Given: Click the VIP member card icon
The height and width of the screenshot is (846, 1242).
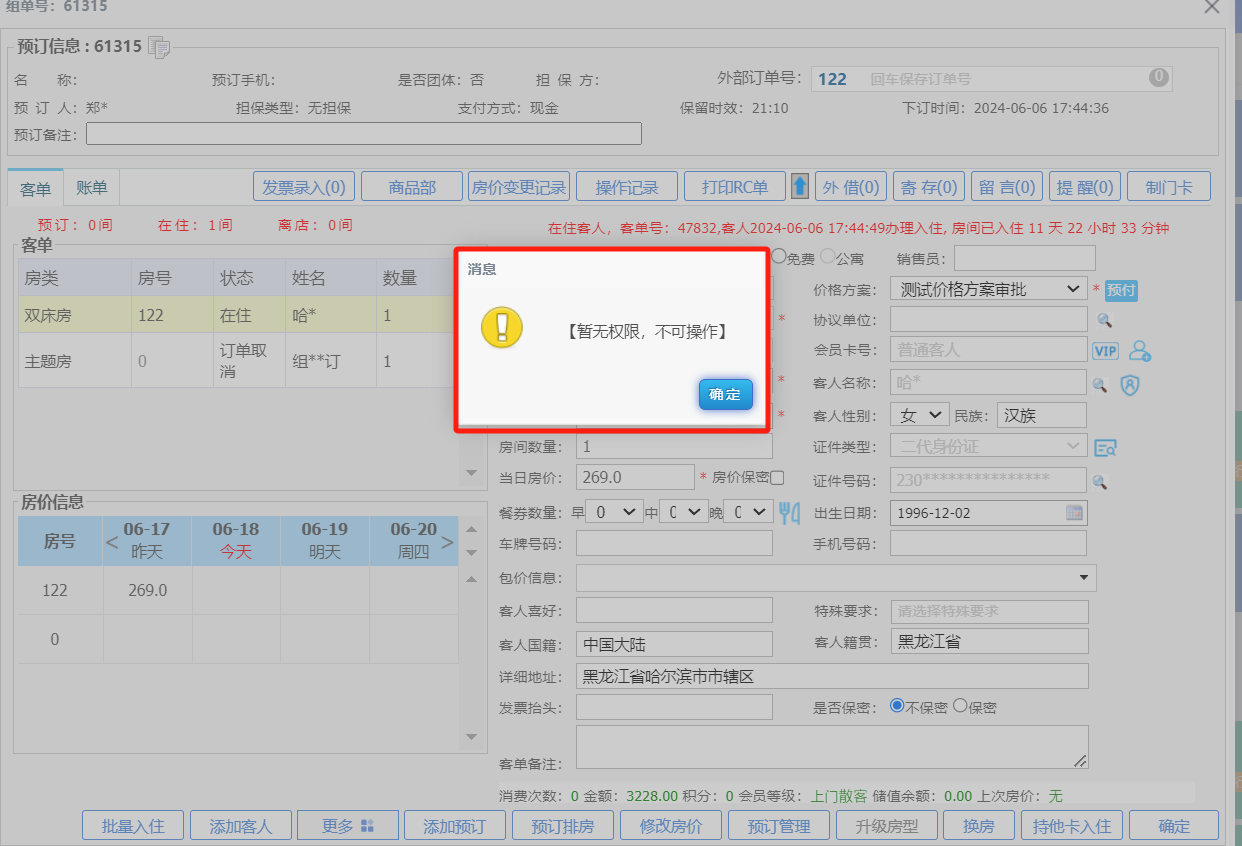Looking at the screenshot, I should tap(1105, 351).
